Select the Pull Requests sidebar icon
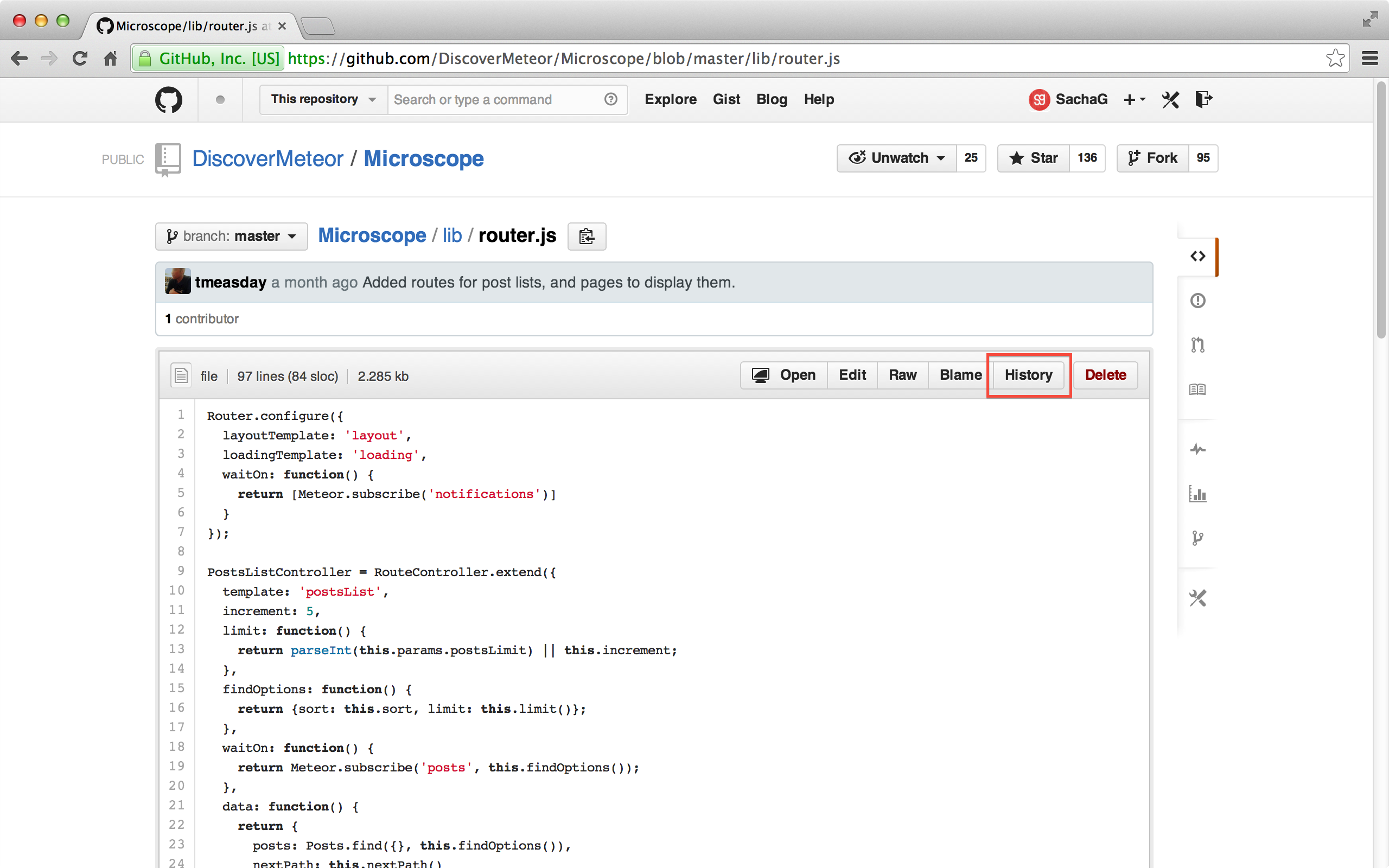The width and height of the screenshot is (1389, 868). click(x=1198, y=344)
